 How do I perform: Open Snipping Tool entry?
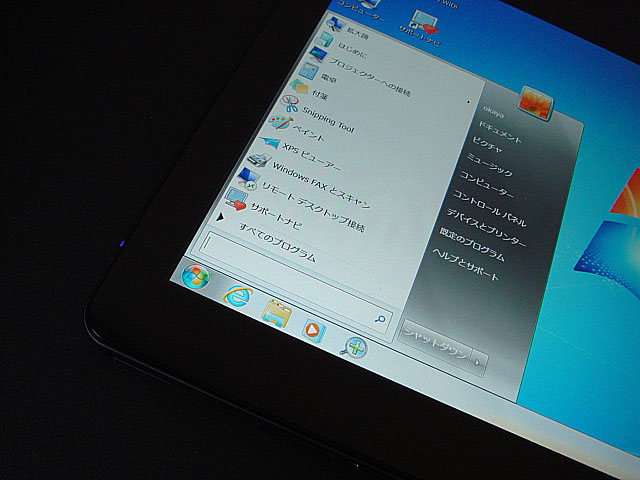(x=329, y=120)
